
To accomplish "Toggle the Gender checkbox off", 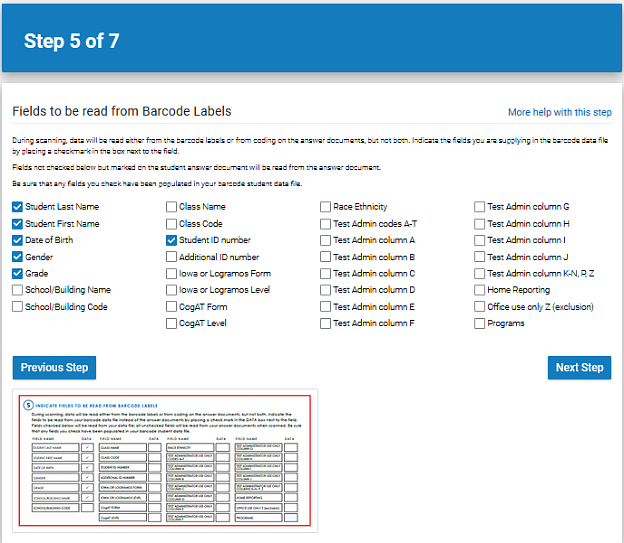I will pyautogui.click(x=17, y=257).
